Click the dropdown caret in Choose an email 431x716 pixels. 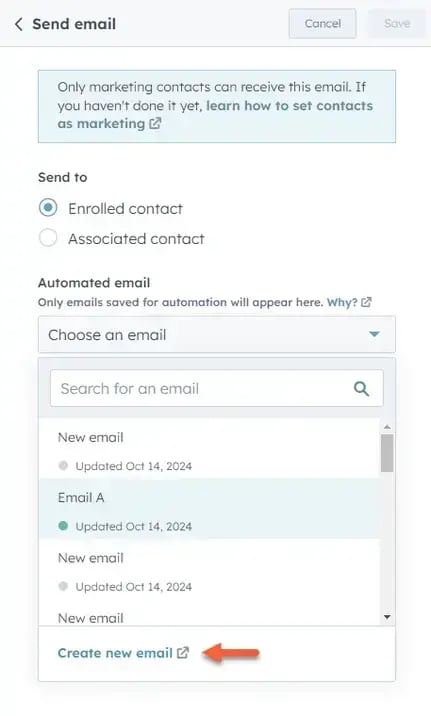[374, 335]
